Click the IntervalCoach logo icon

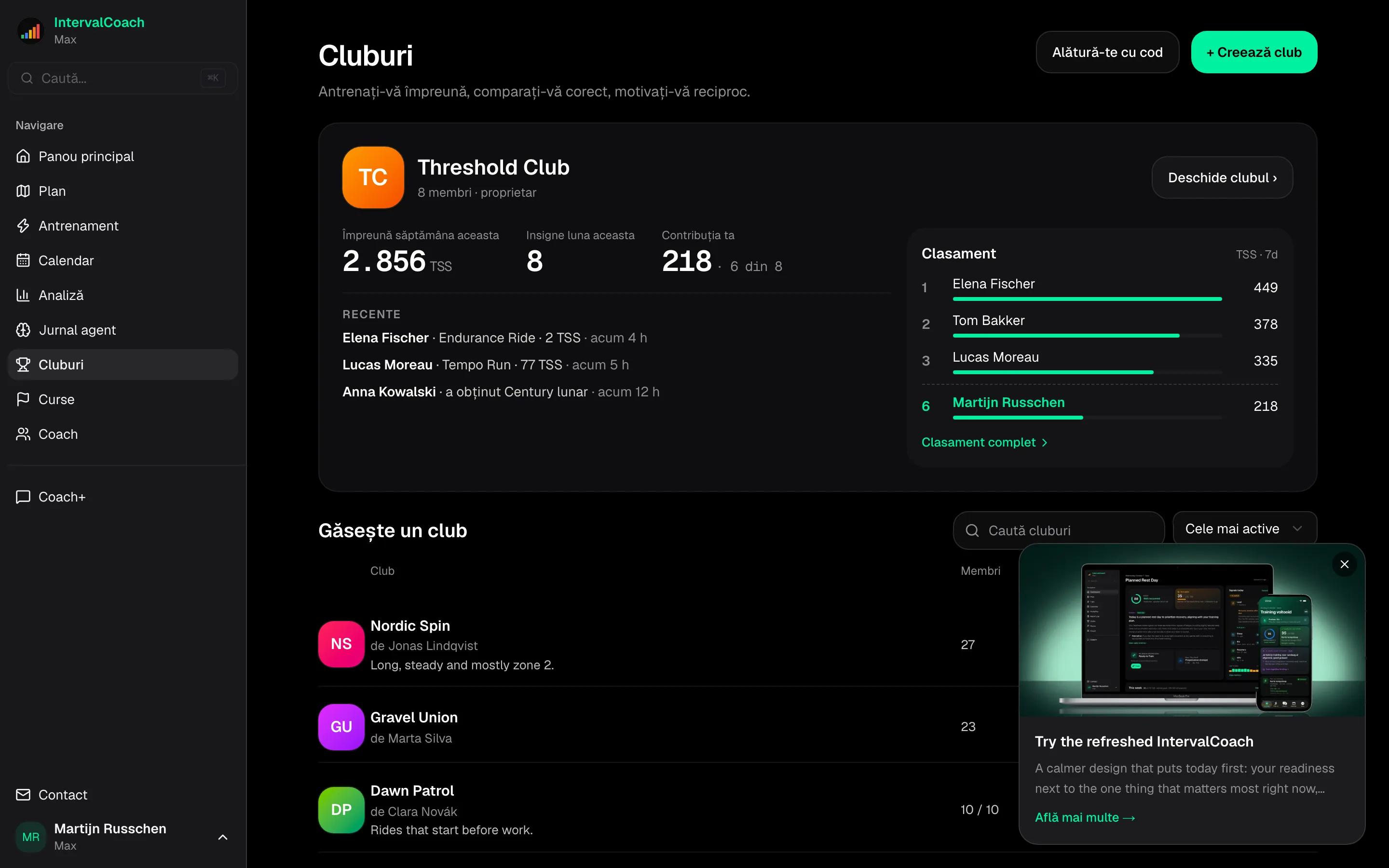point(31,30)
